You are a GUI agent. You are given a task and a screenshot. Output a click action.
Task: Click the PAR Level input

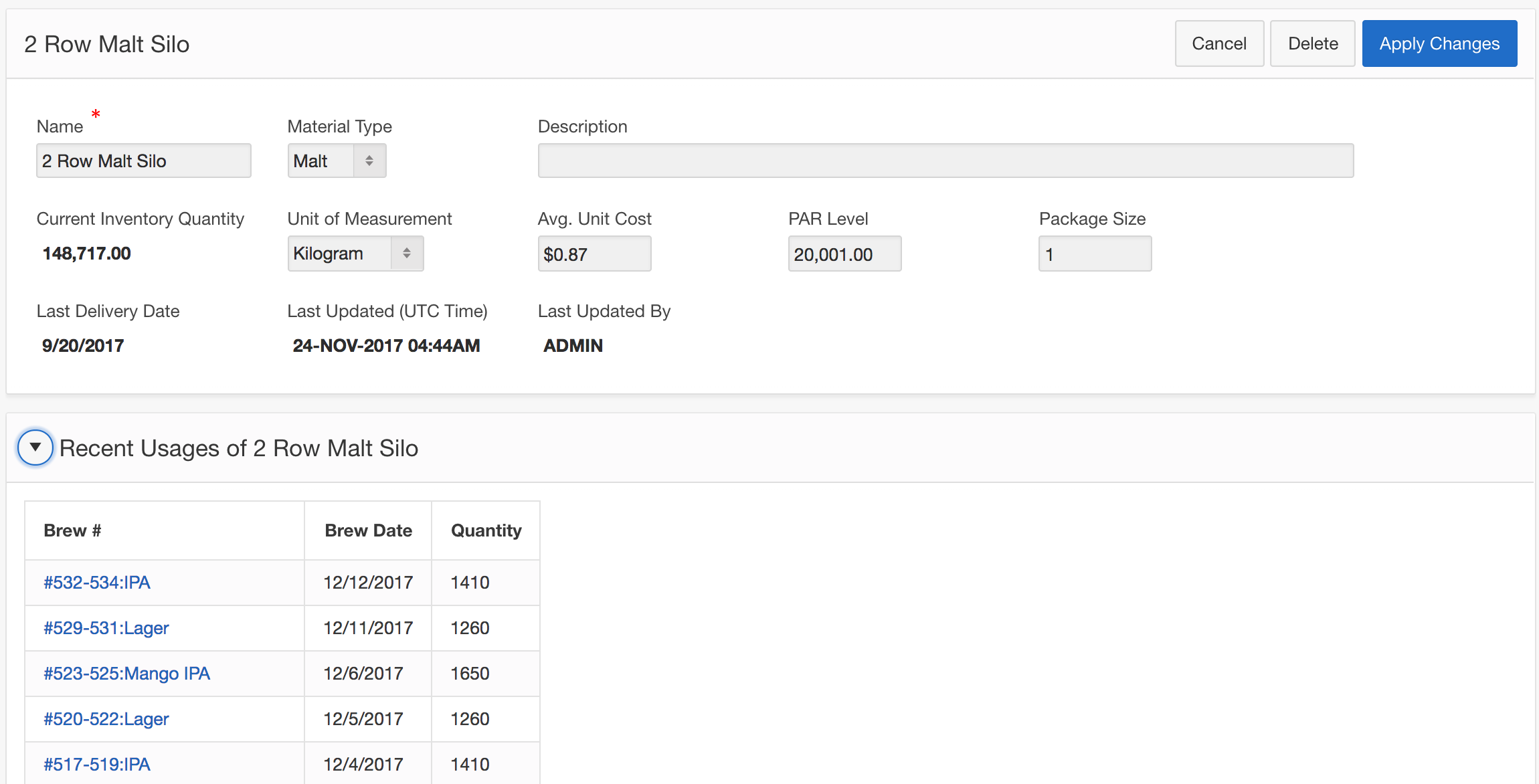(844, 254)
